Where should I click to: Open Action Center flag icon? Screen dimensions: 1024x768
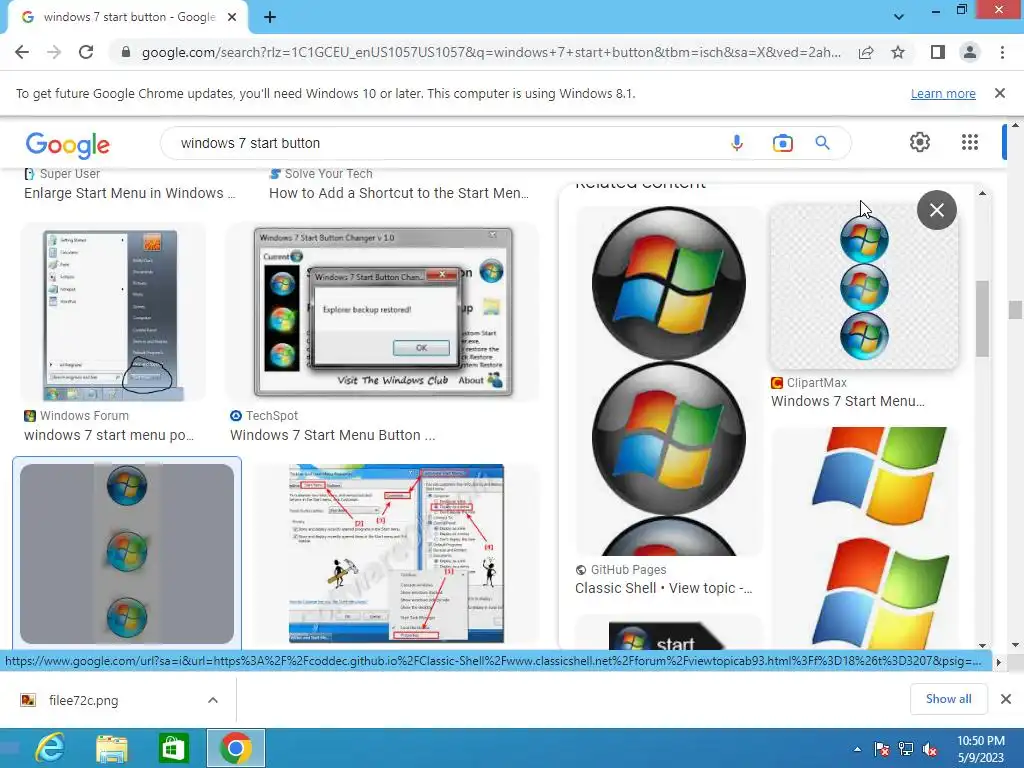[x=881, y=749]
